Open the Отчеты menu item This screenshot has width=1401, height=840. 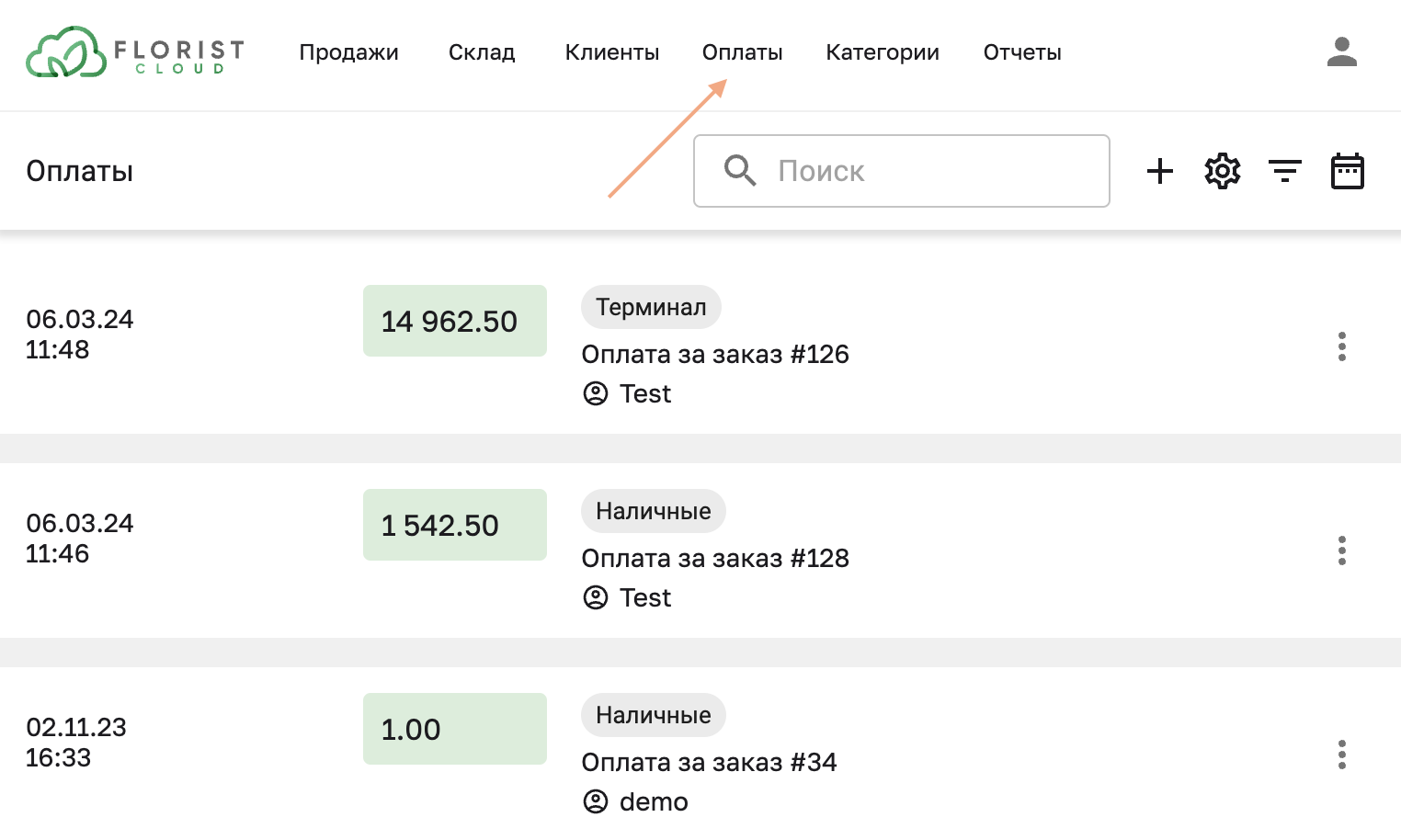tap(1021, 52)
